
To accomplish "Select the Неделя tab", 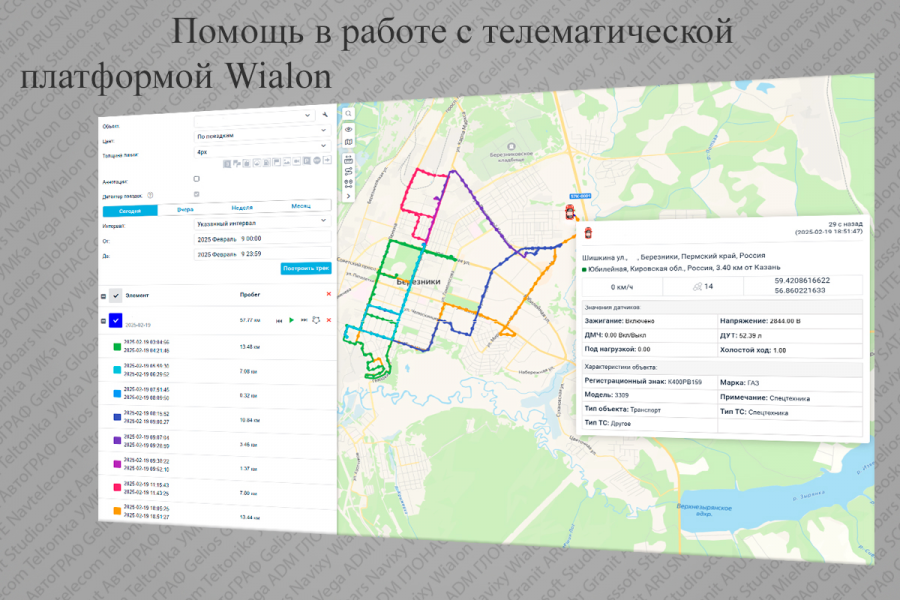I will tap(242, 207).
